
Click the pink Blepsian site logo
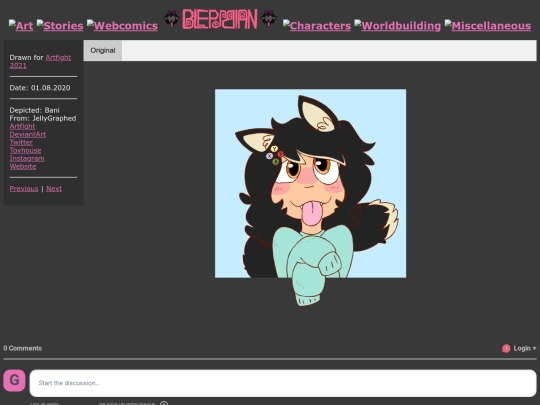220,19
